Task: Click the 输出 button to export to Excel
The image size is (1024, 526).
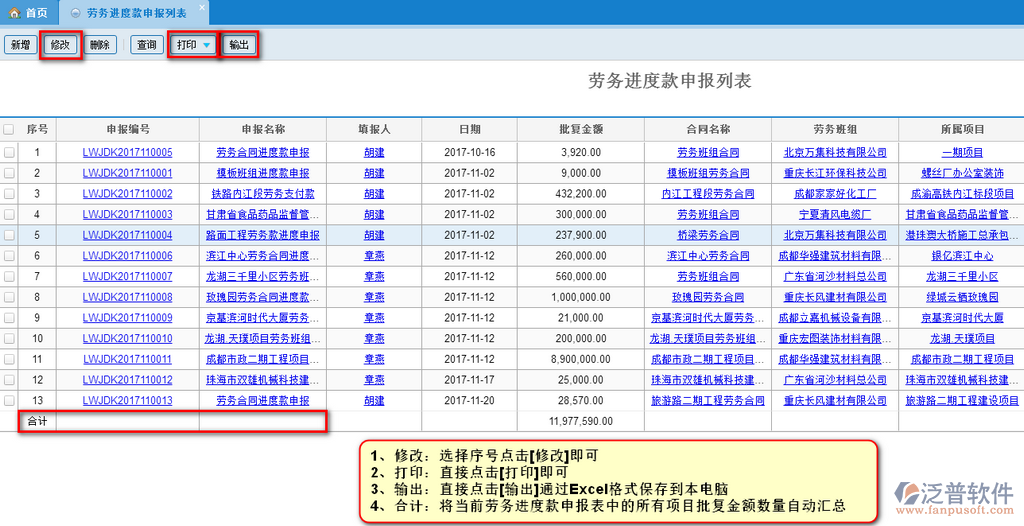Action: point(239,45)
